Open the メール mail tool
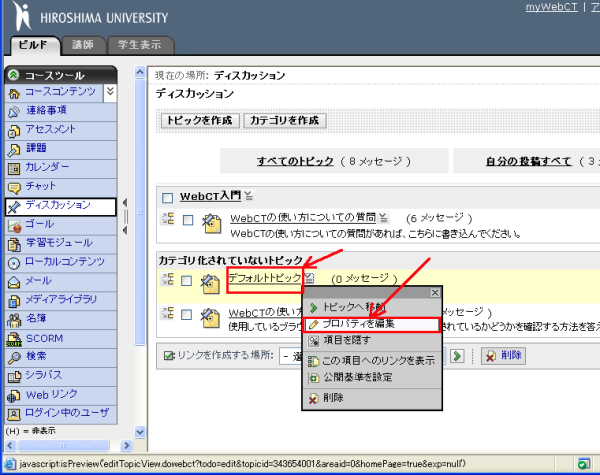600x475 pixels. tap(38, 281)
